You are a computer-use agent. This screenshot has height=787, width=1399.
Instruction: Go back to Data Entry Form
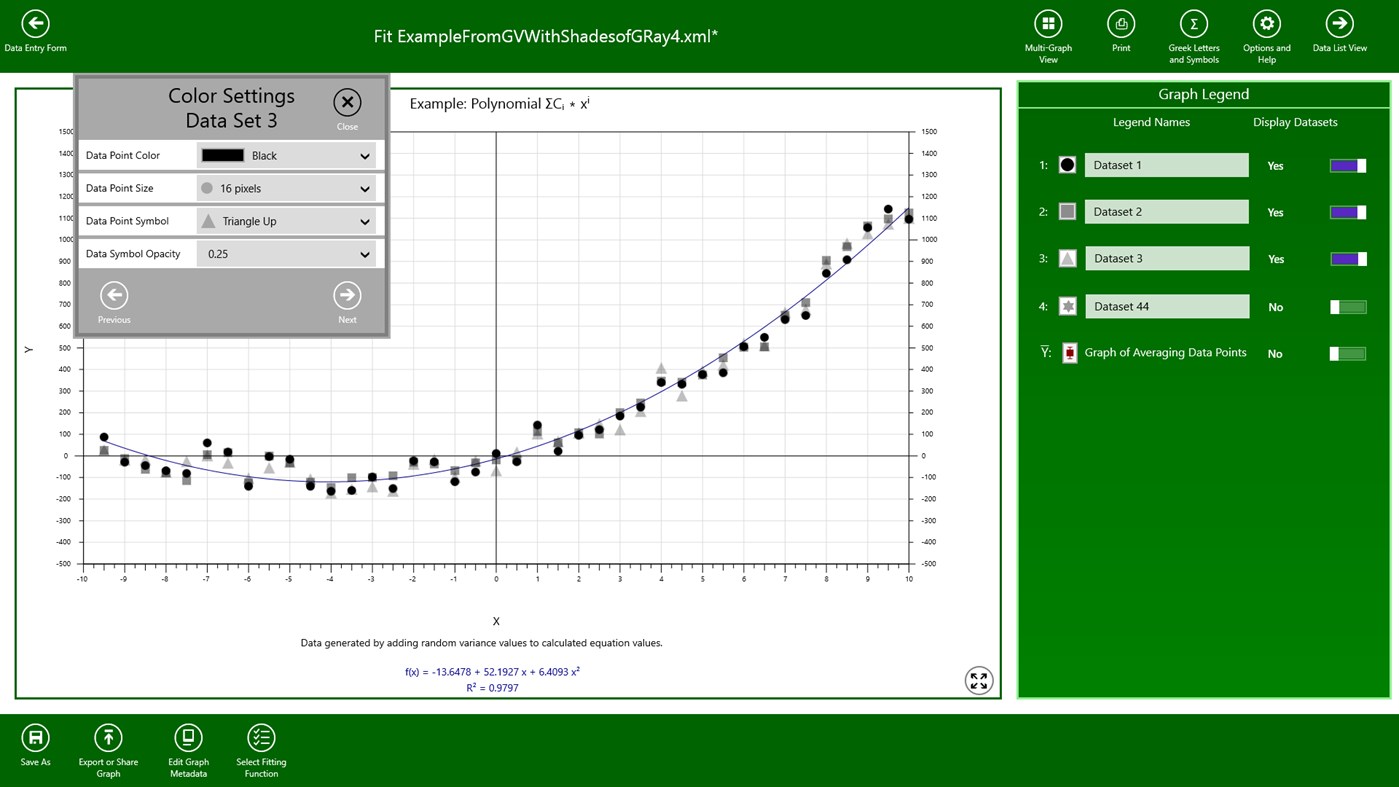point(35,24)
